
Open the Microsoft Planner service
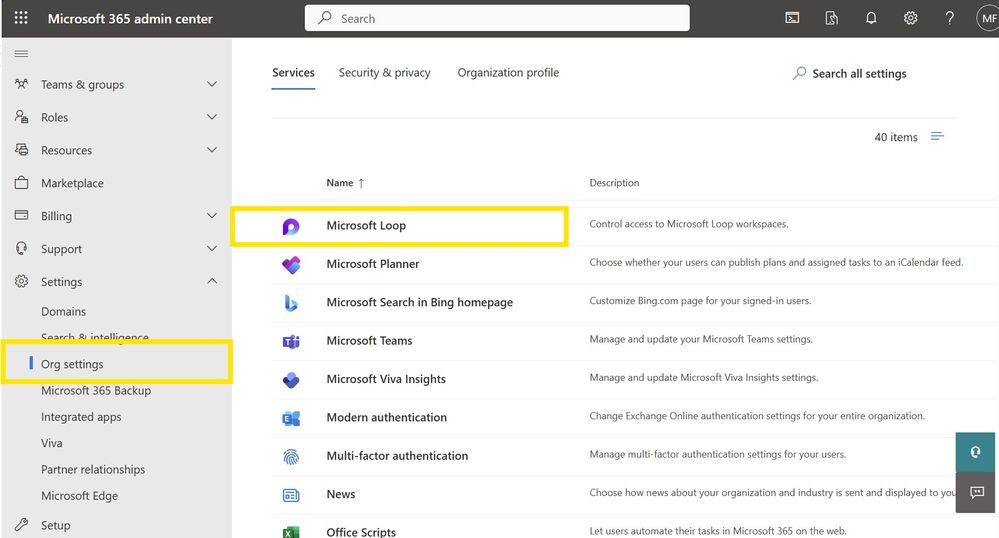373,264
